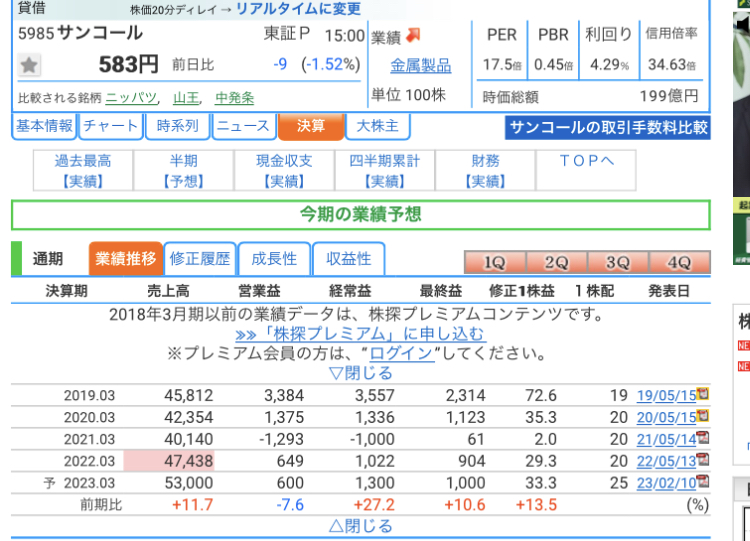The image size is (750, 541).
Task: Click the highlighted 47,438 sales cell
Action: [x=169, y=461]
